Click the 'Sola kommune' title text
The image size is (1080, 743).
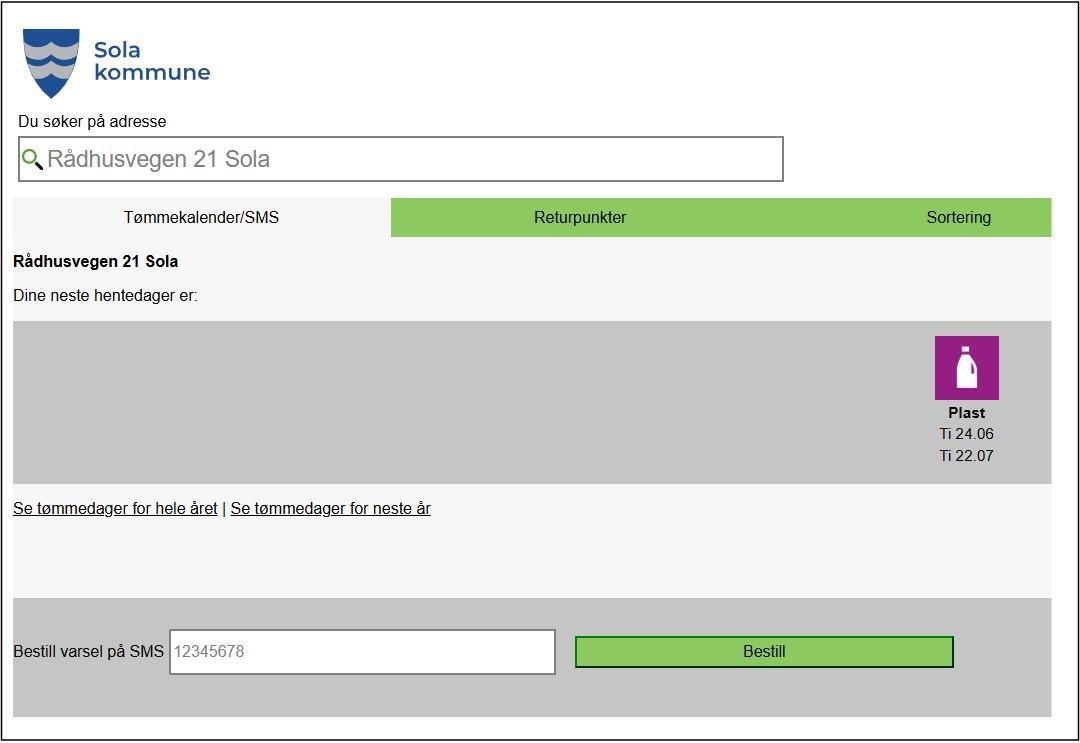click(151, 61)
